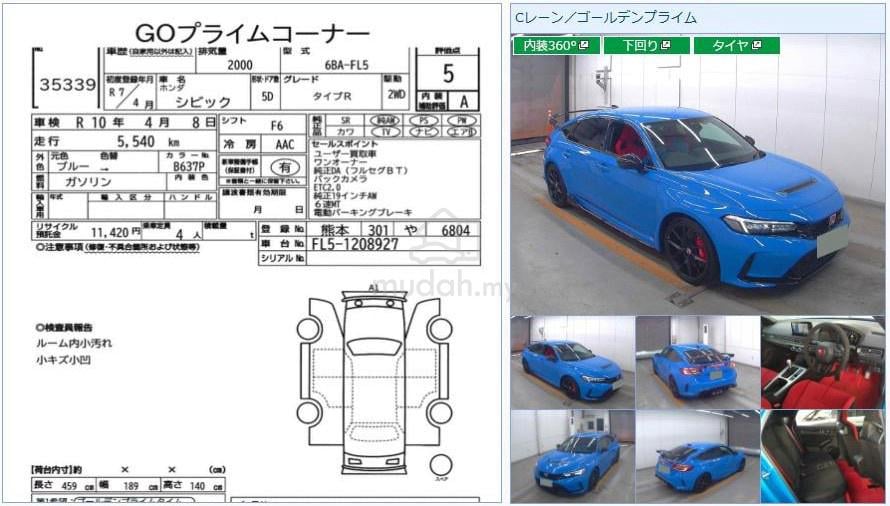The image size is (890, 506).
Task: Click color code B637P
Action: pyautogui.click(x=188, y=166)
